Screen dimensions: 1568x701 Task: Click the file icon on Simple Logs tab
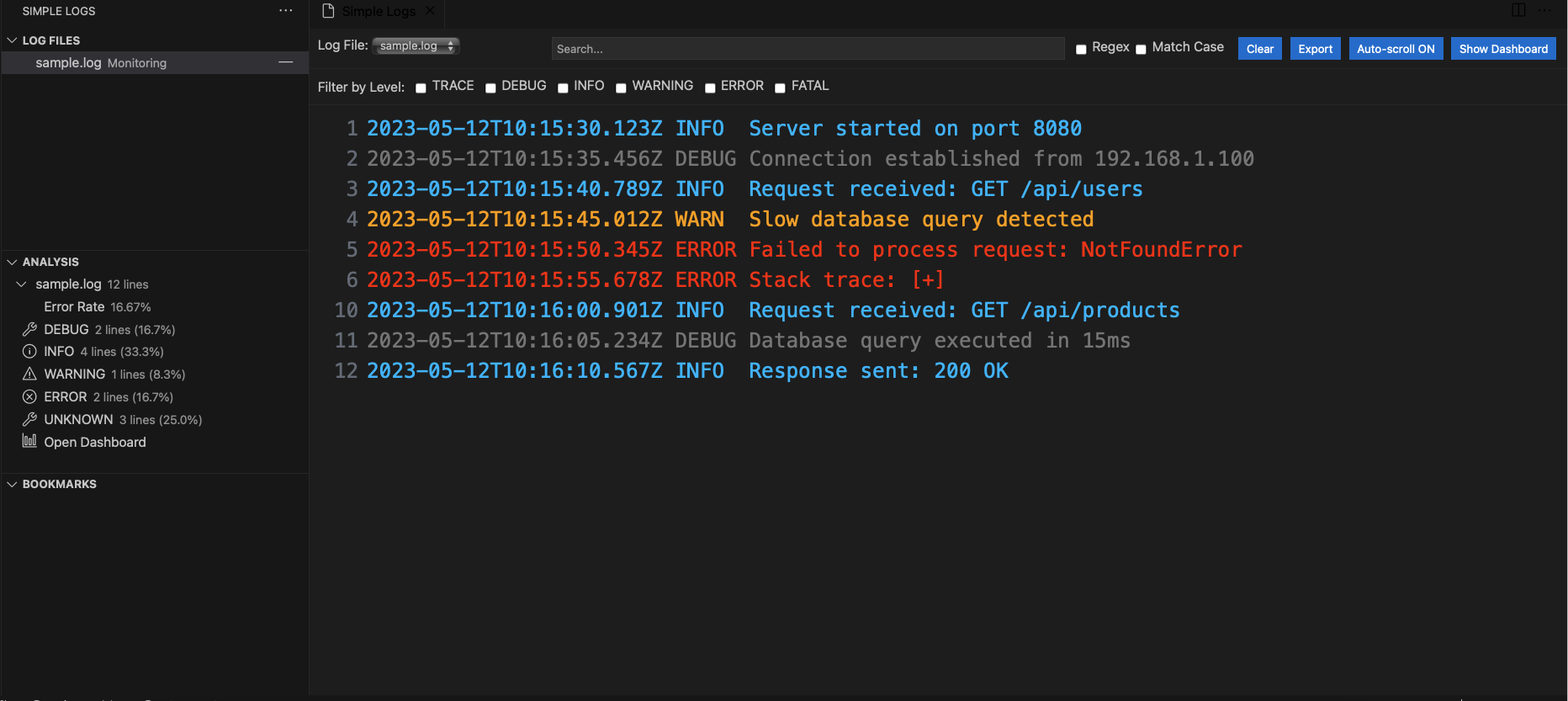[x=328, y=11]
